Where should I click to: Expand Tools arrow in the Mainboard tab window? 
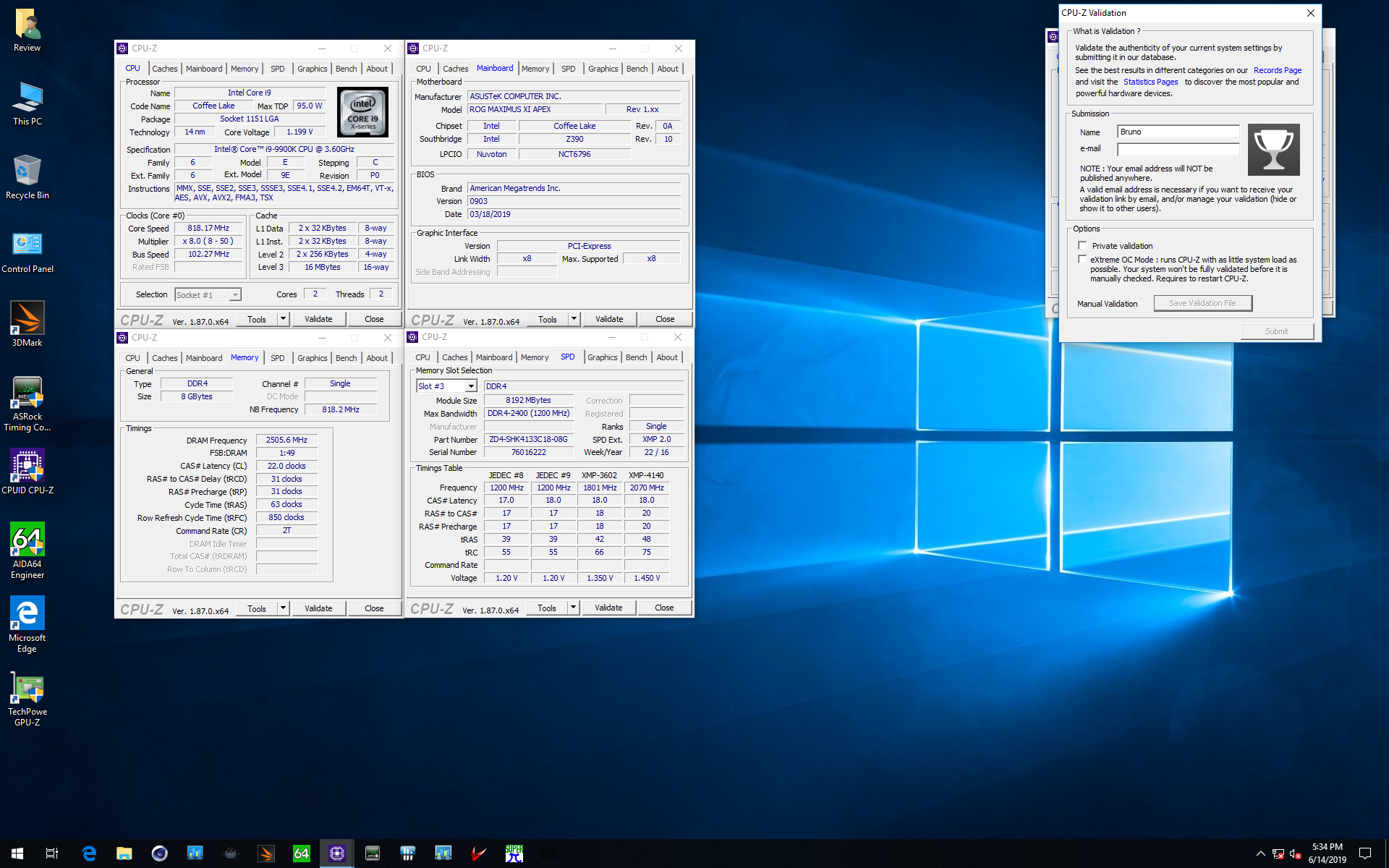574,319
